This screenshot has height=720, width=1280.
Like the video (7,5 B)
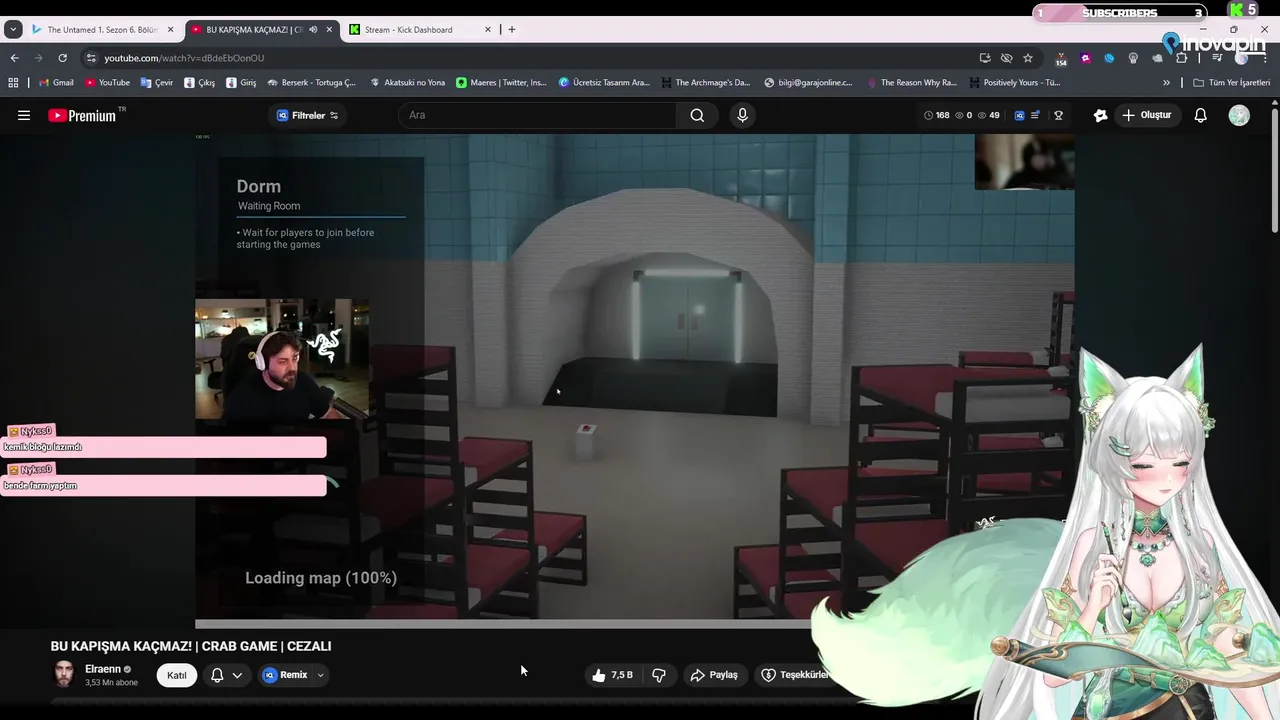613,675
